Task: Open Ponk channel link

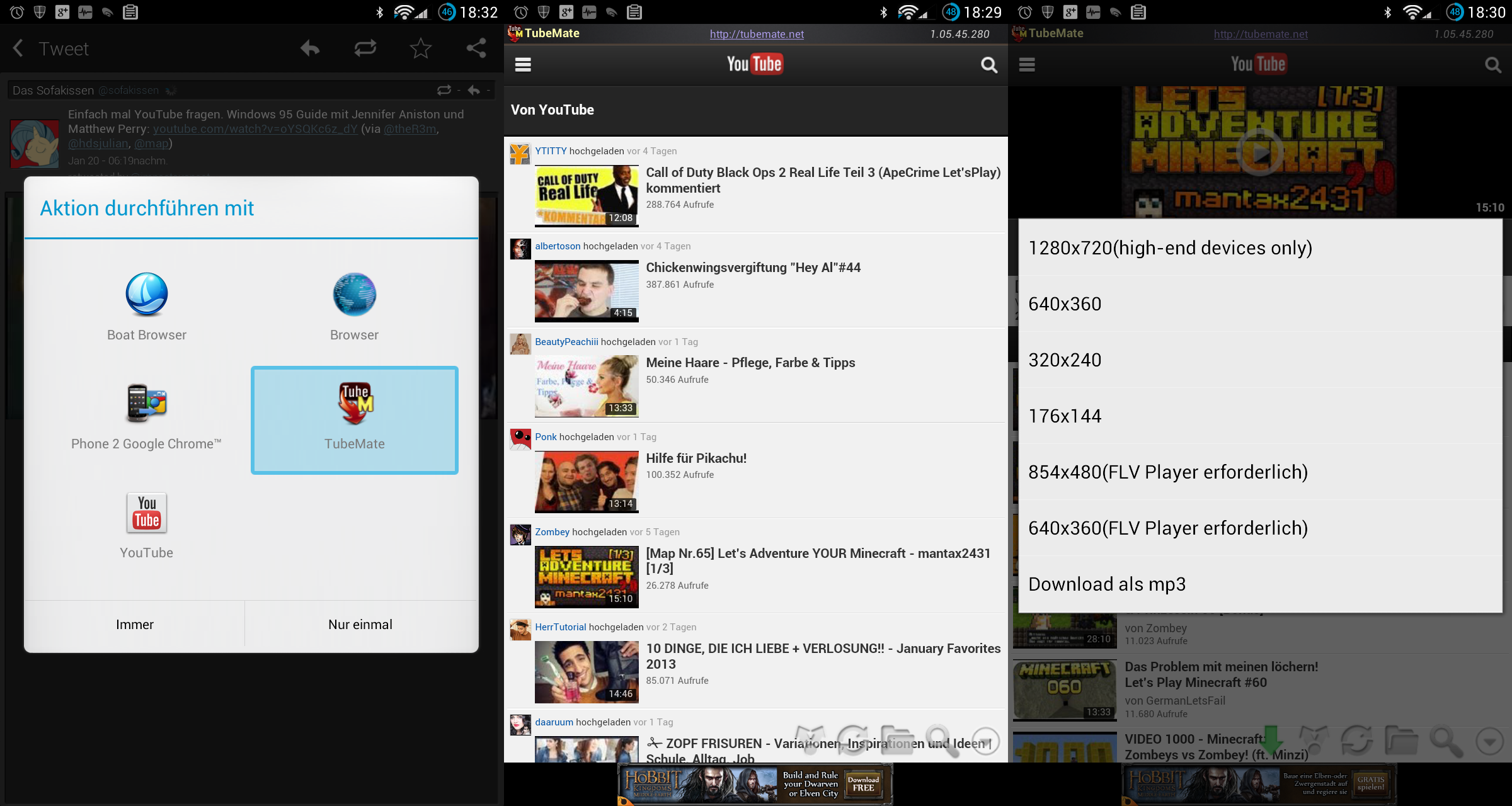Action: pyautogui.click(x=546, y=437)
